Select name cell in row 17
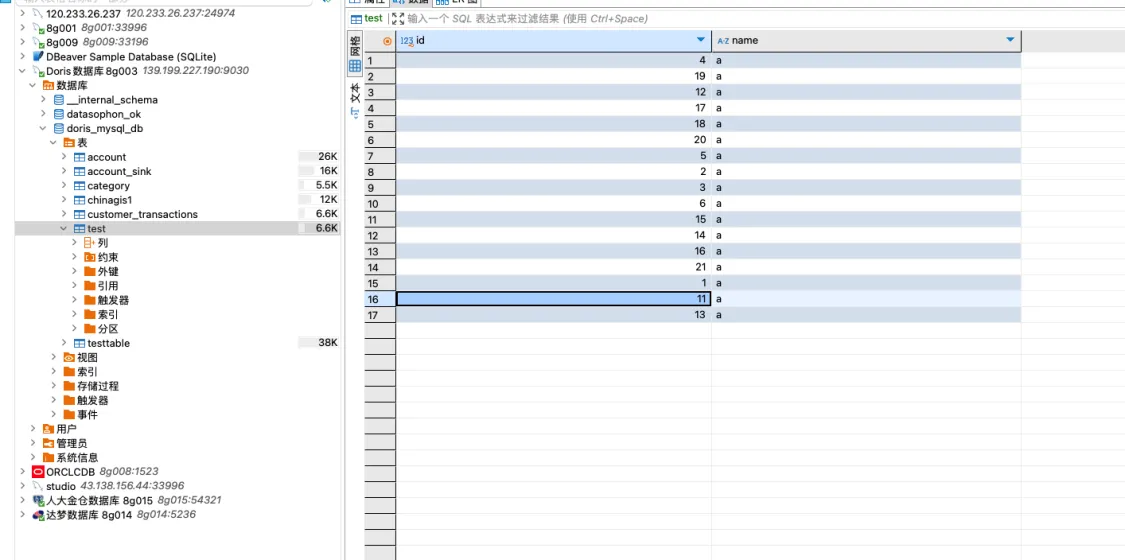Image resolution: width=1125 pixels, height=560 pixels. pyautogui.click(x=866, y=315)
